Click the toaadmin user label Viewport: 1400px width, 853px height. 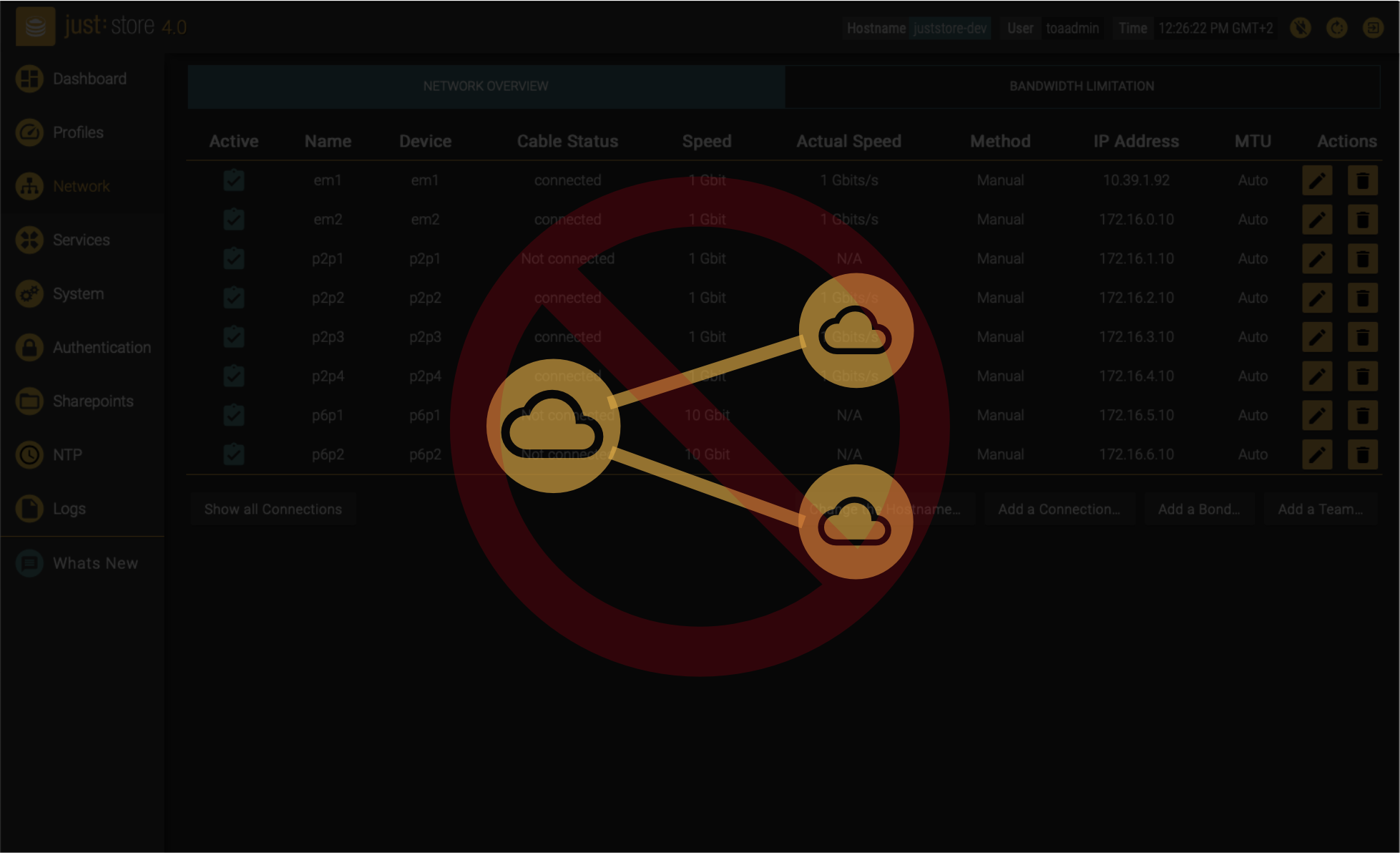pyautogui.click(x=1072, y=29)
